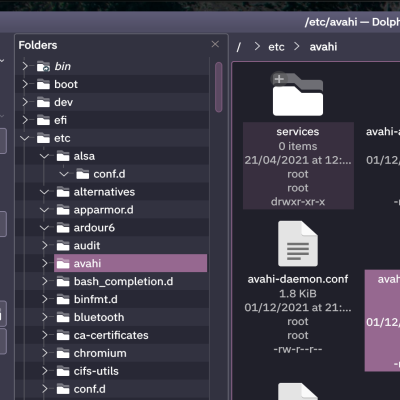The width and height of the screenshot is (400, 400).
Task: Expand the dev folder node
Action: [x=25, y=102]
